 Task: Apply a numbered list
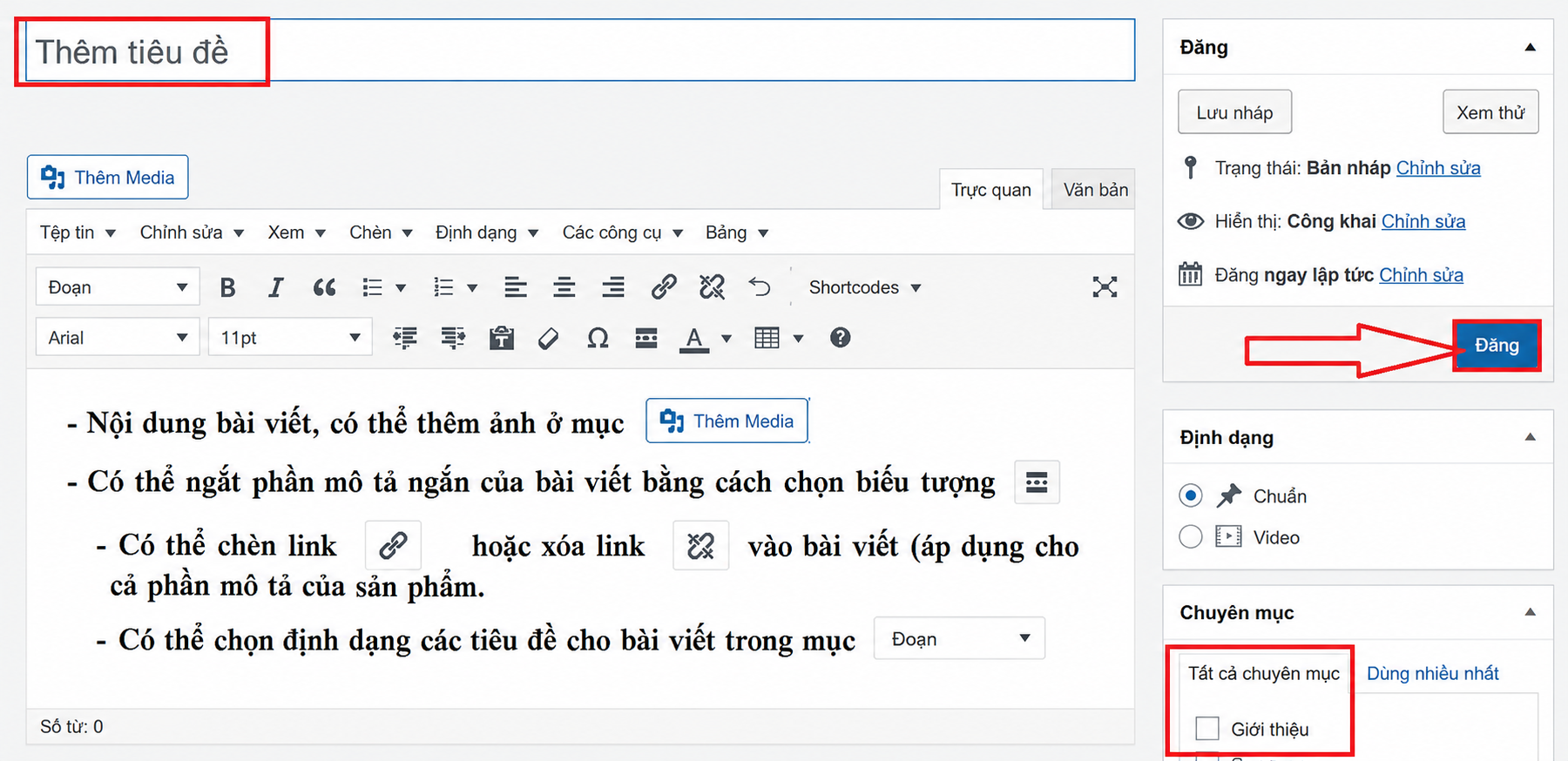[443, 287]
